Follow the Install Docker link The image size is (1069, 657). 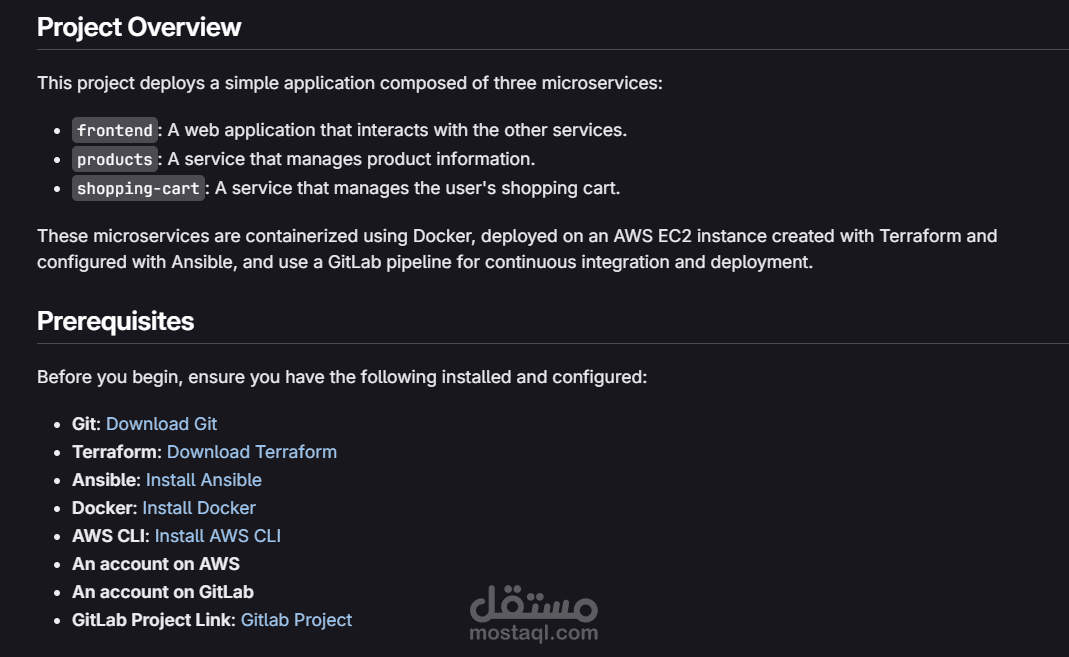tap(199, 508)
